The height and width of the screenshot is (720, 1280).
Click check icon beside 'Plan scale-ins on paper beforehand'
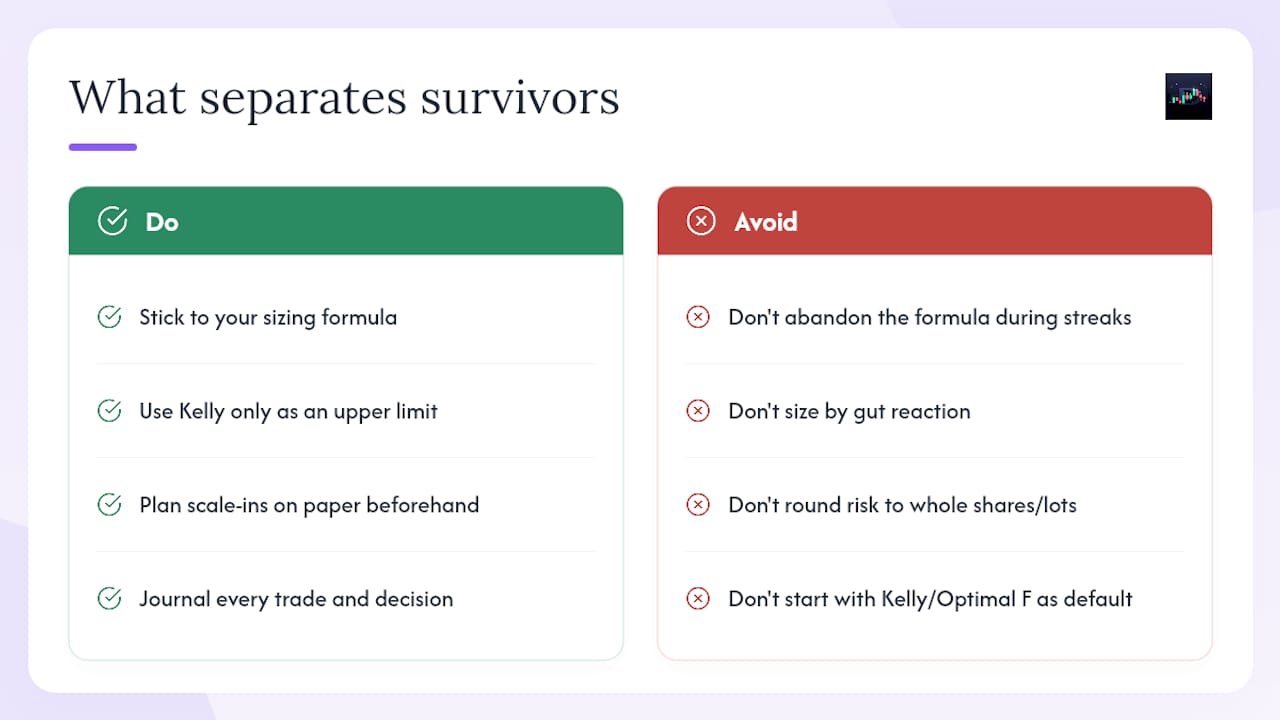(x=109, y=505)
